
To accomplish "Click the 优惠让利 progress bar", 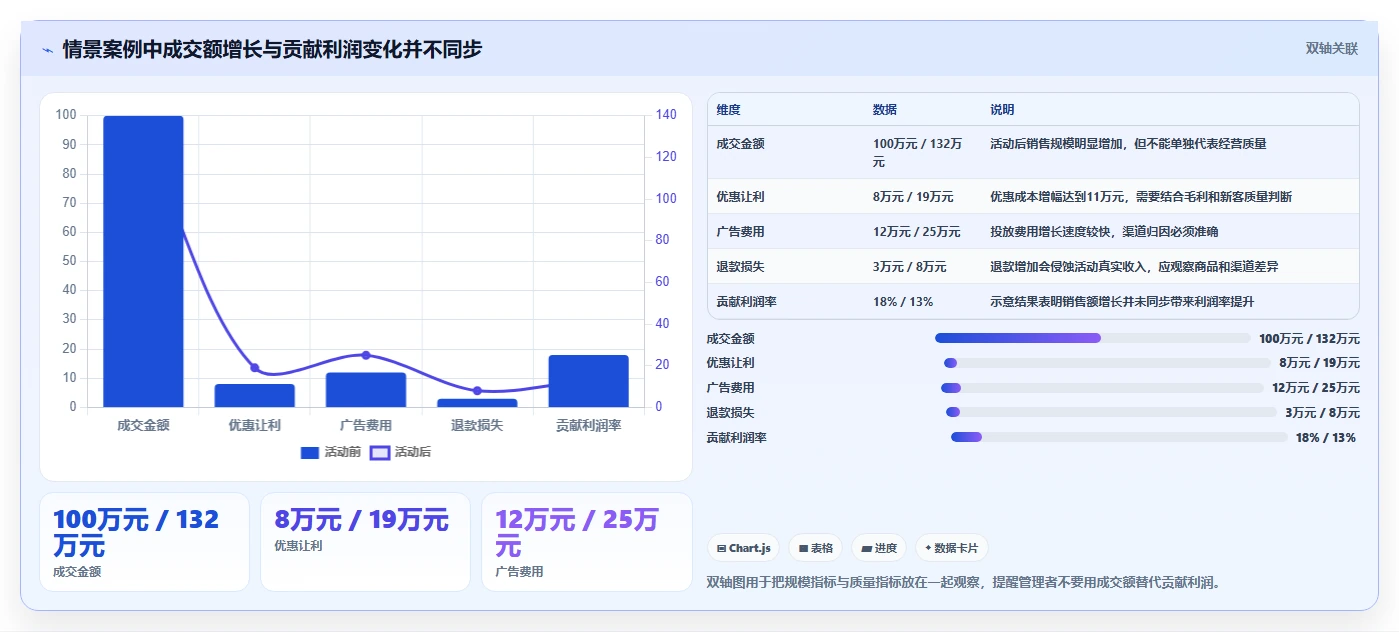I will (x=1107, y=363).
